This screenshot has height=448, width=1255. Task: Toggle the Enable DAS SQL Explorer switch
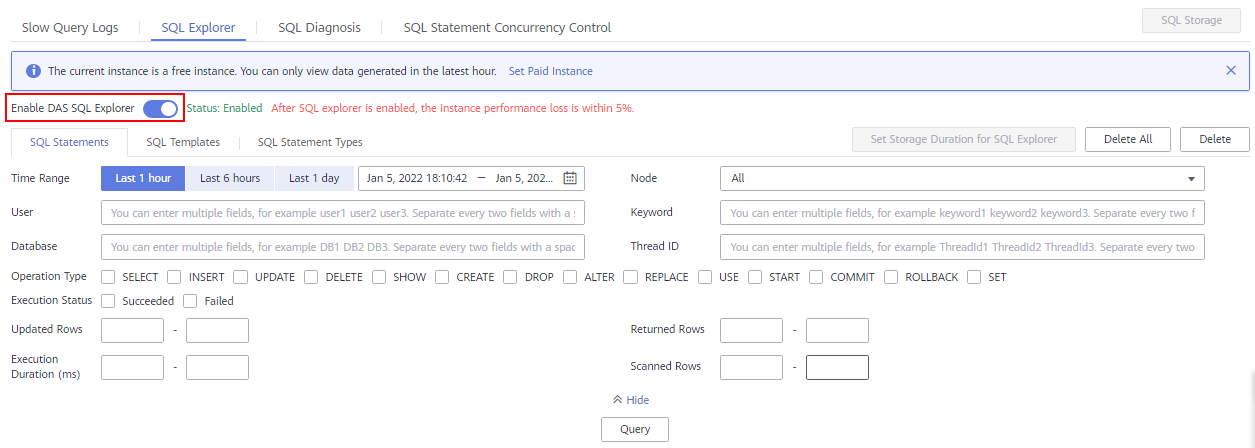(x=160, y=108)
